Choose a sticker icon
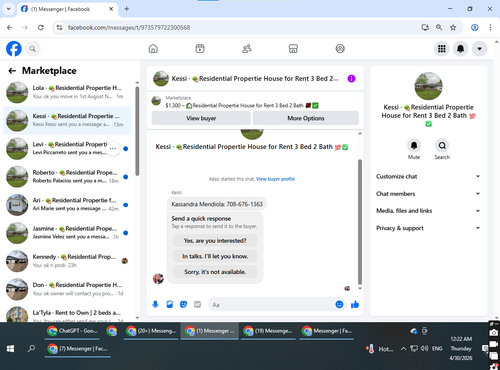This screenshot has height=370, width=500. [x=184, y=304]
